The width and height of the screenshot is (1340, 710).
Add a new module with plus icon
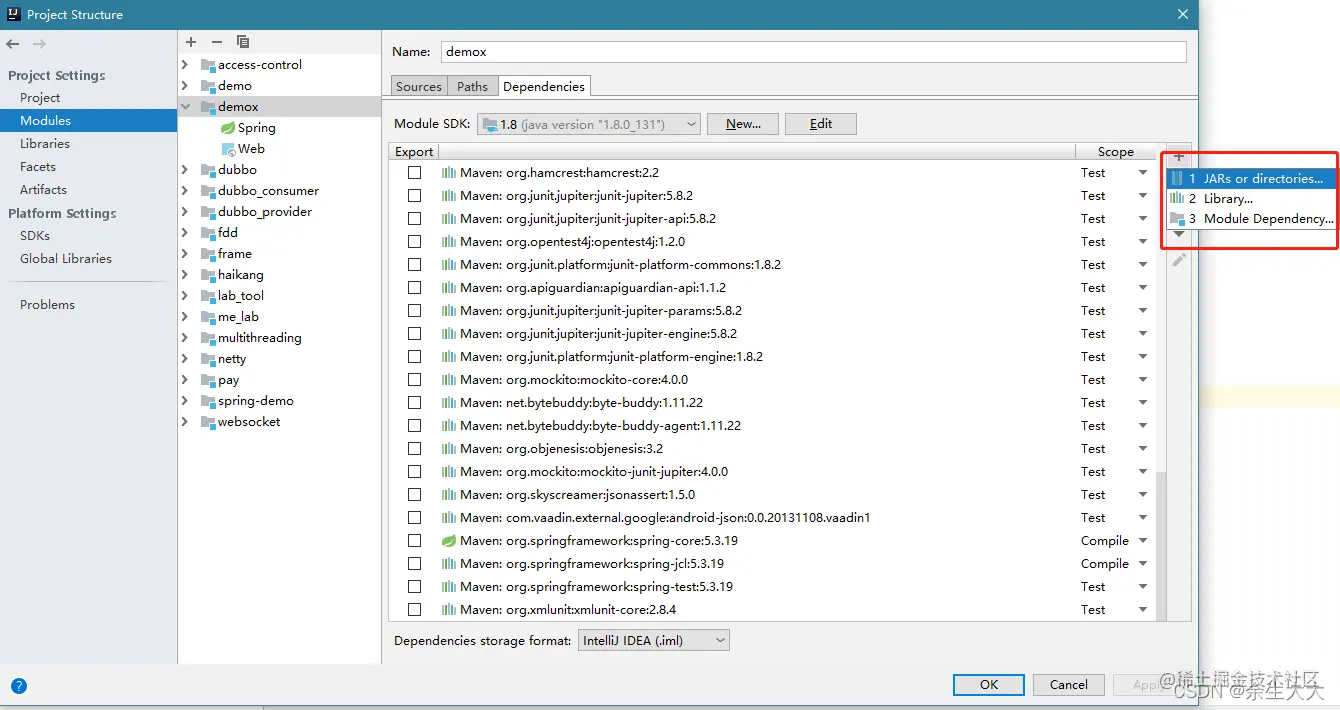[191, 42]
